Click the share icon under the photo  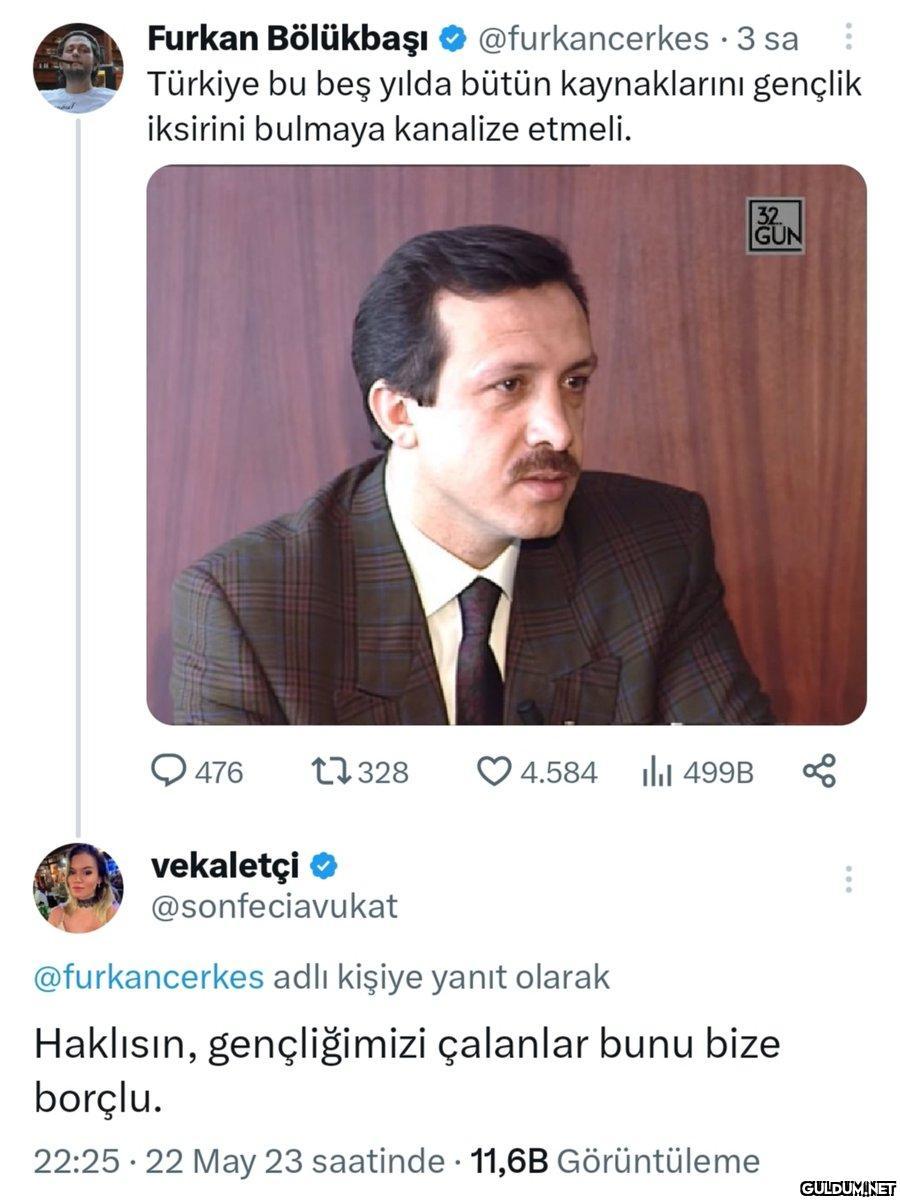pos(819,771)
